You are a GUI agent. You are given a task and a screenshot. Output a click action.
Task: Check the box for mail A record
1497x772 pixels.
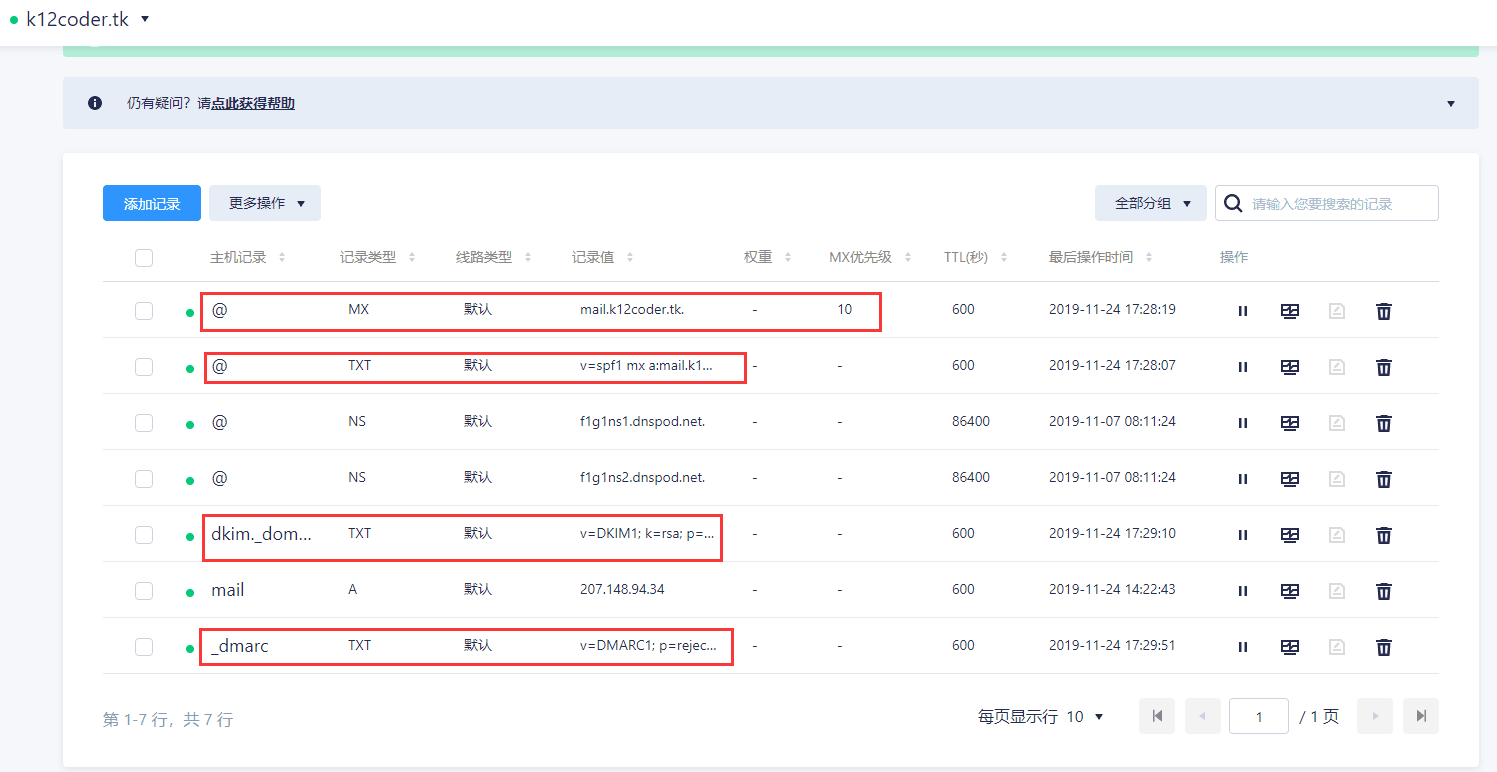point(144,591)
